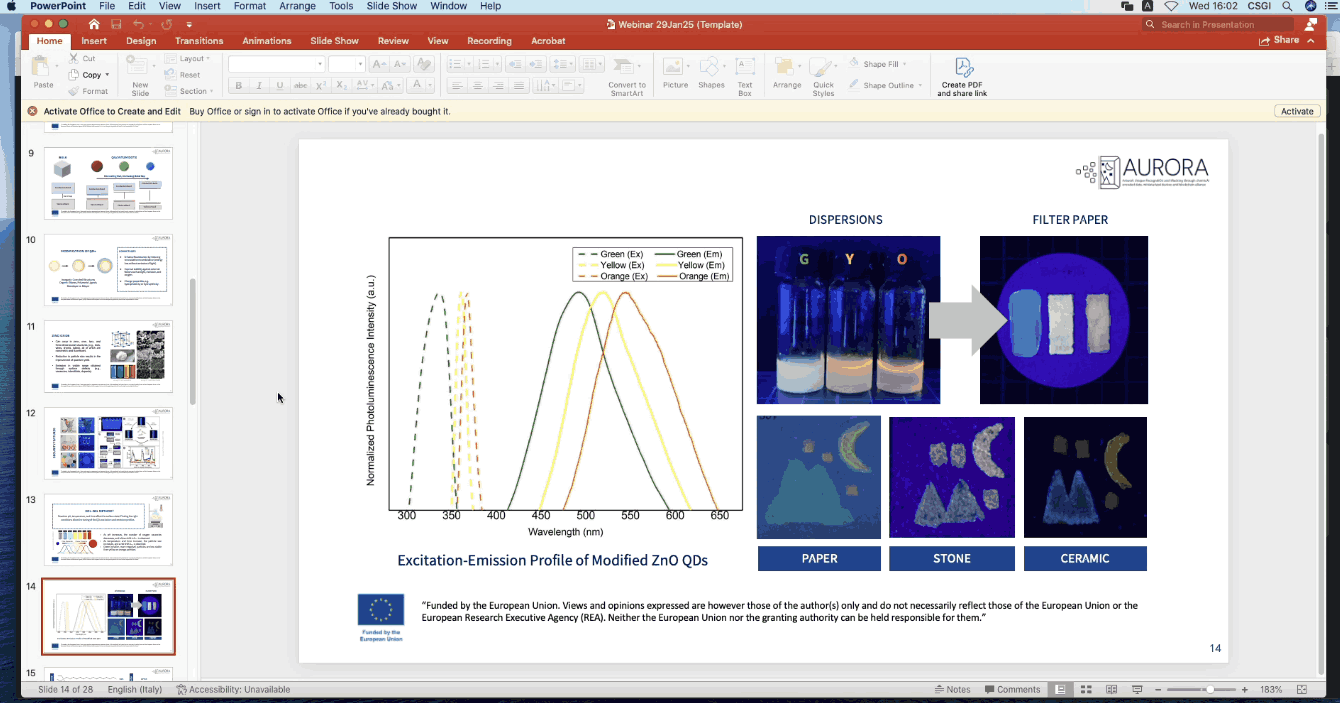Click English (Italy) language in the status bar

(x=136, y=690)
